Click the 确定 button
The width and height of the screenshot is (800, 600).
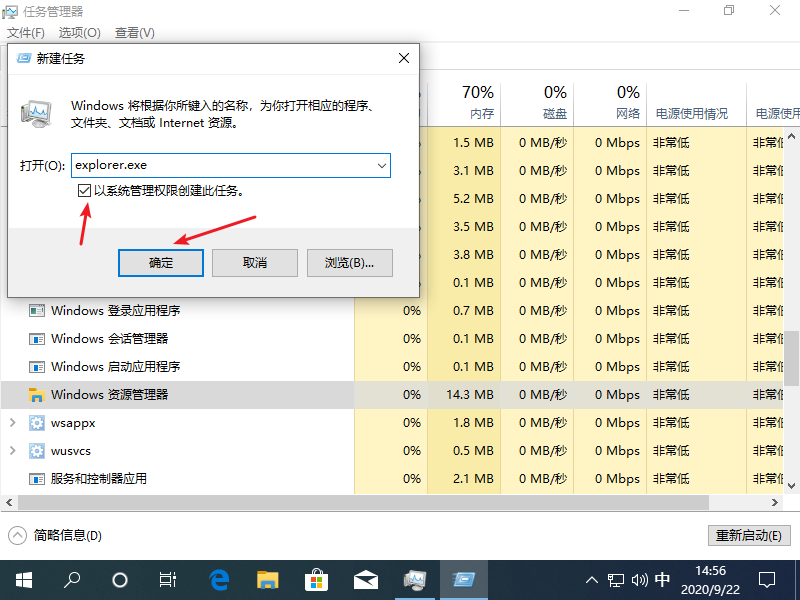coord(160,262)
